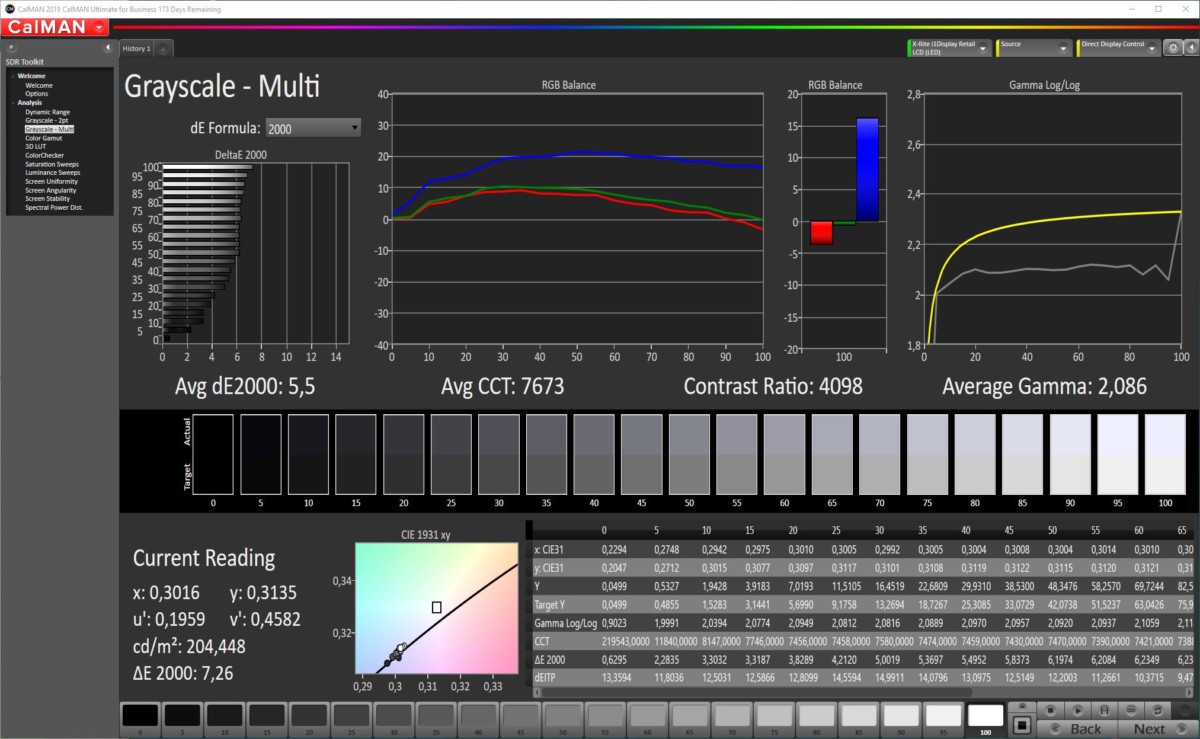Image resolution: width=1200 pixels, height=739 pixels.
Task: Click the blue bar in RGB Balance chart
Action: [x=867, y=170]
